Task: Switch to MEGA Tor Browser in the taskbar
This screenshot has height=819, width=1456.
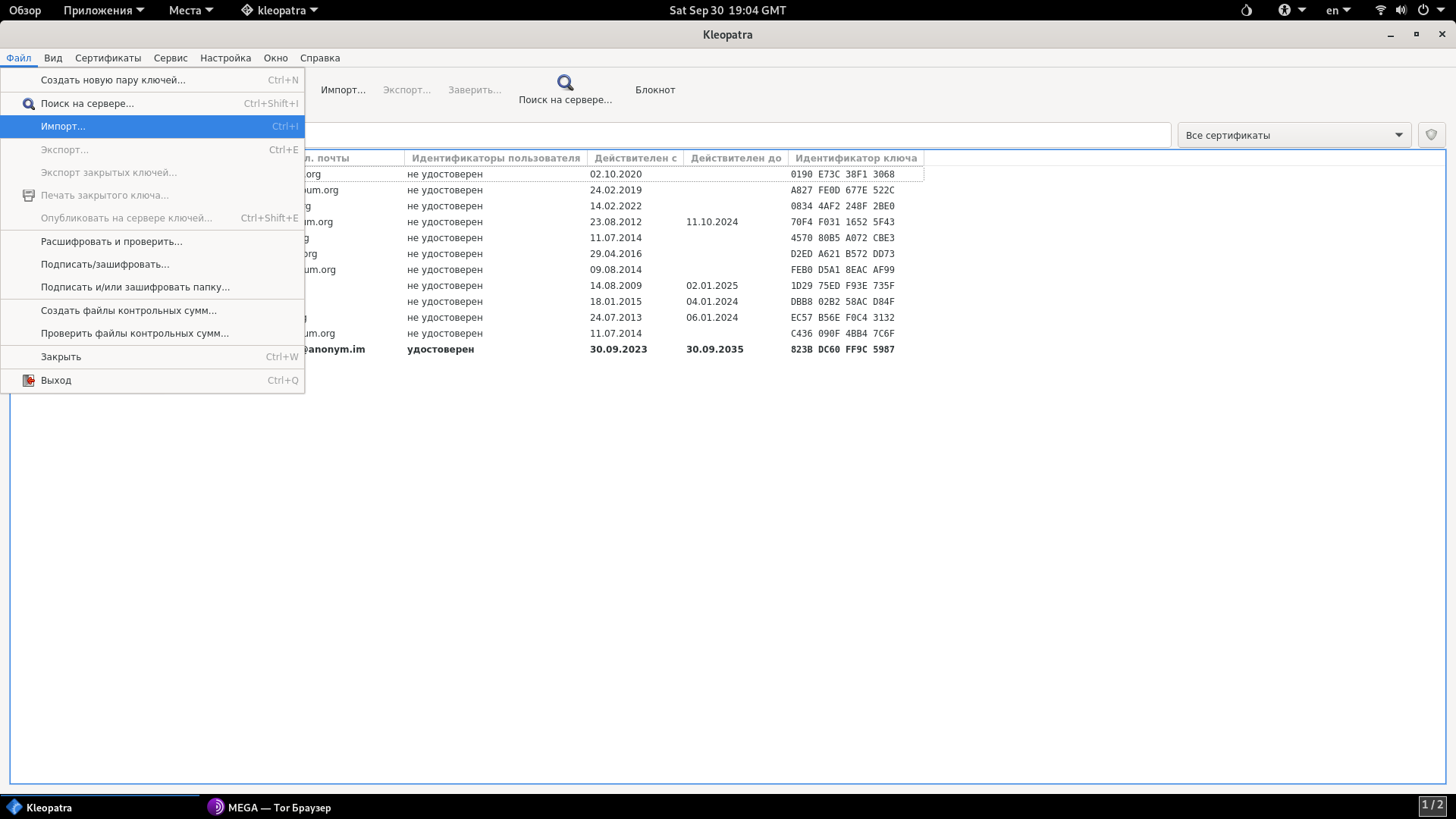Action: click(270, 808)
